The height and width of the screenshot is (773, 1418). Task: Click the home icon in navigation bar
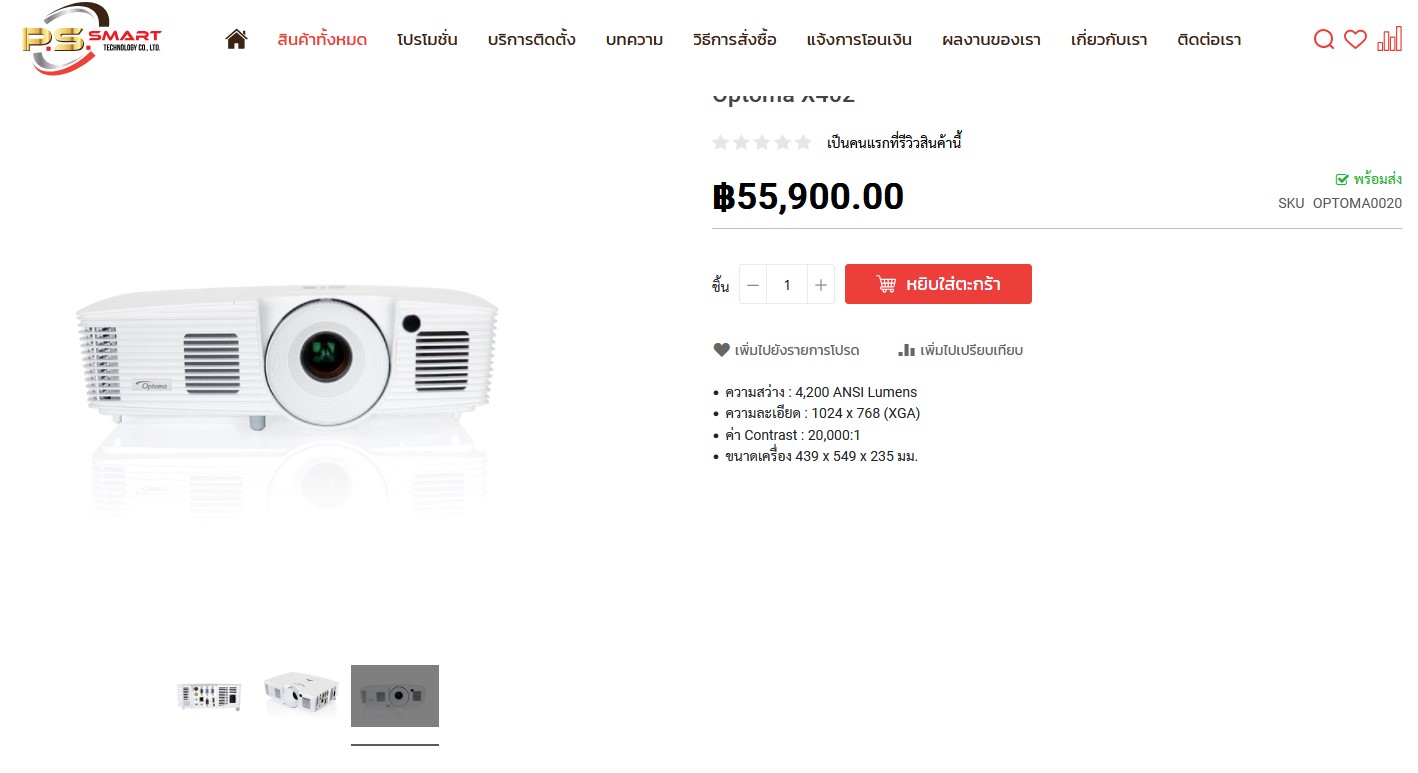(x=236, y=39)
